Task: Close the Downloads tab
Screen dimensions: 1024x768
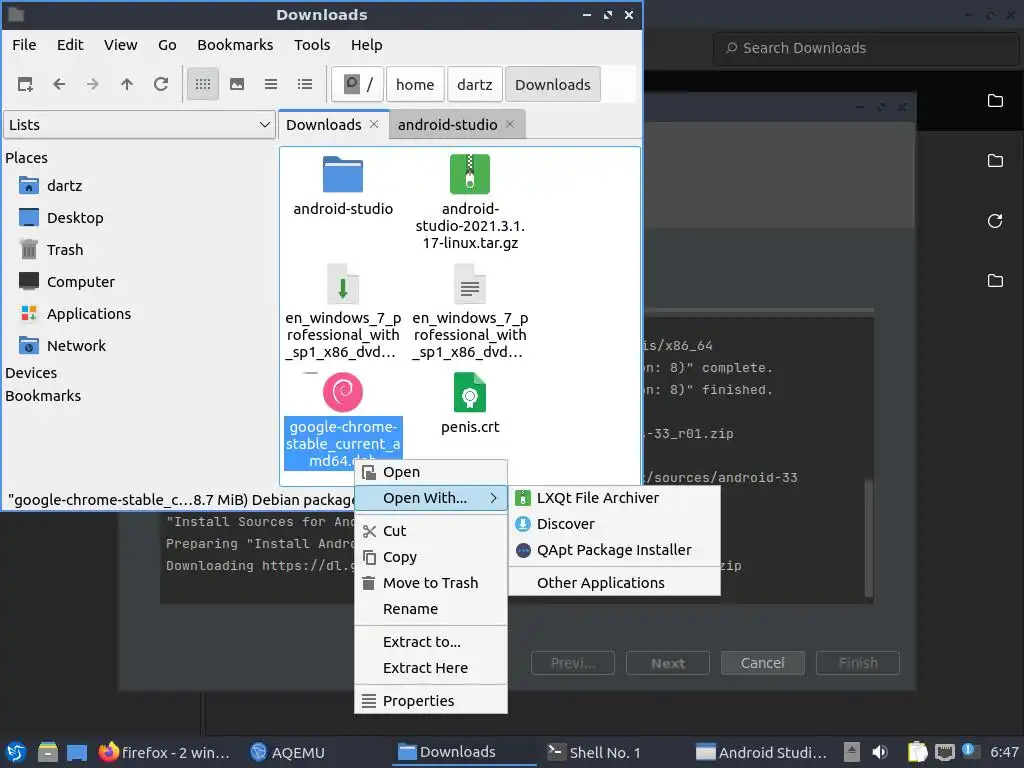Action: (x=374, y=124)
